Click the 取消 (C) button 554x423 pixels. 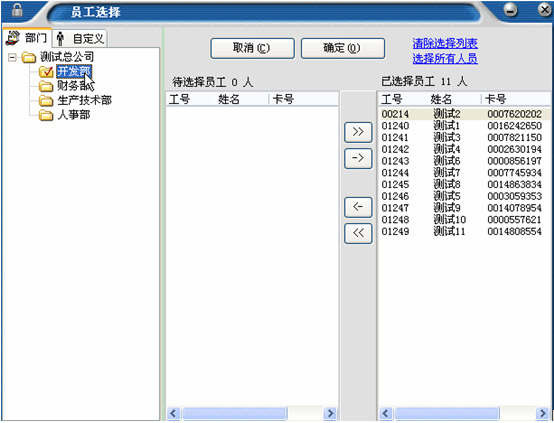tap(252, 48)
